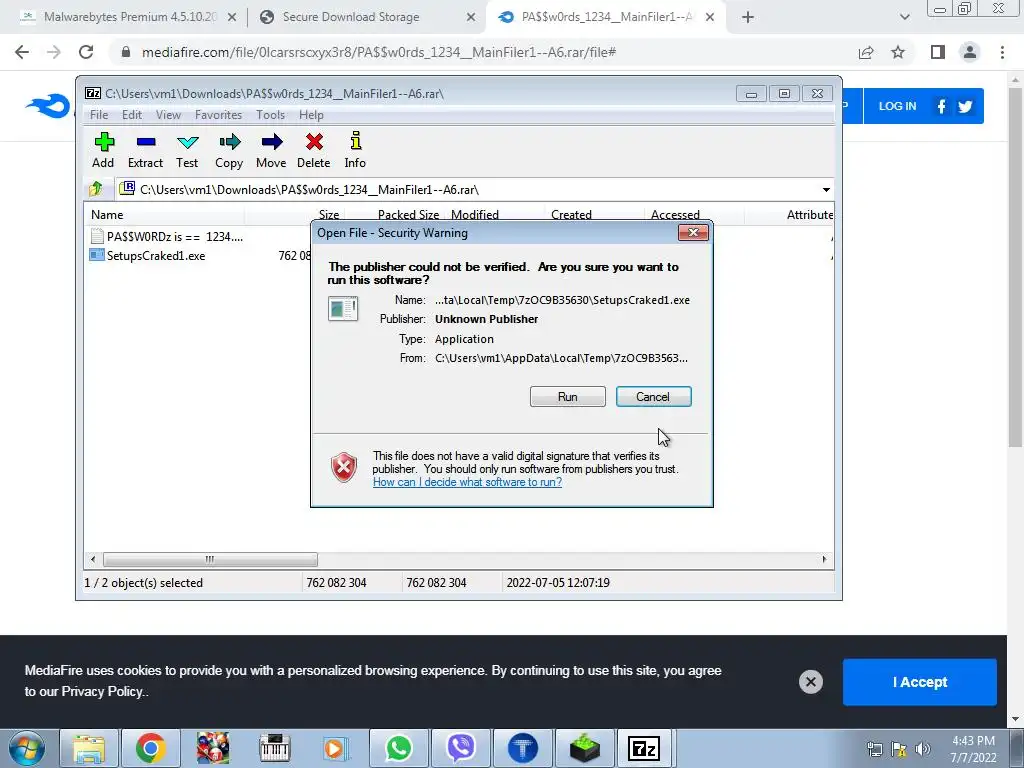Click the volume speaker tray icon
The height and width of the screenshot is (768, 1024).
pyautogui.click(x=922, y=749)
